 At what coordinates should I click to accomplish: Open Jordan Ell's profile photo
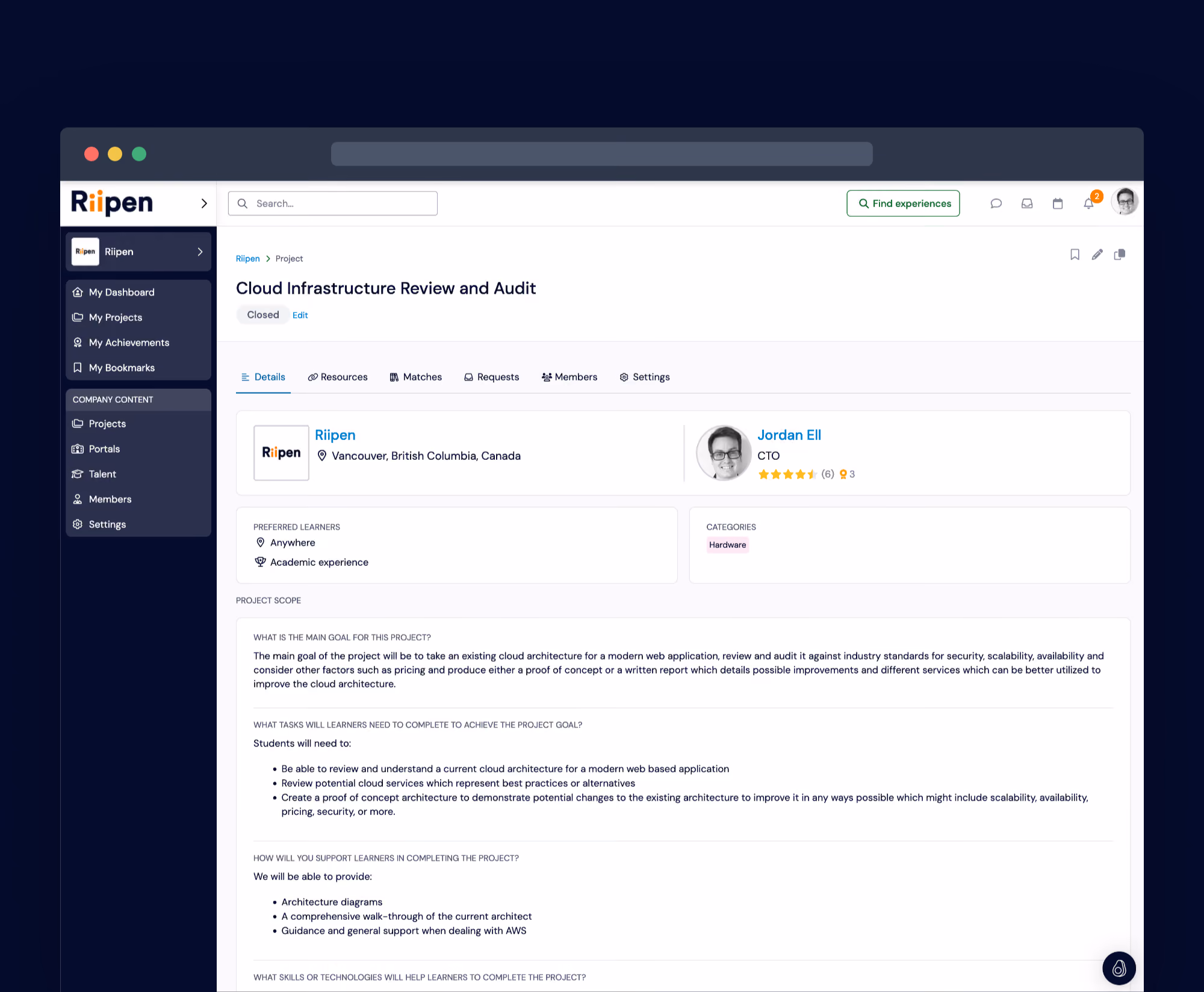pos(724,453)
